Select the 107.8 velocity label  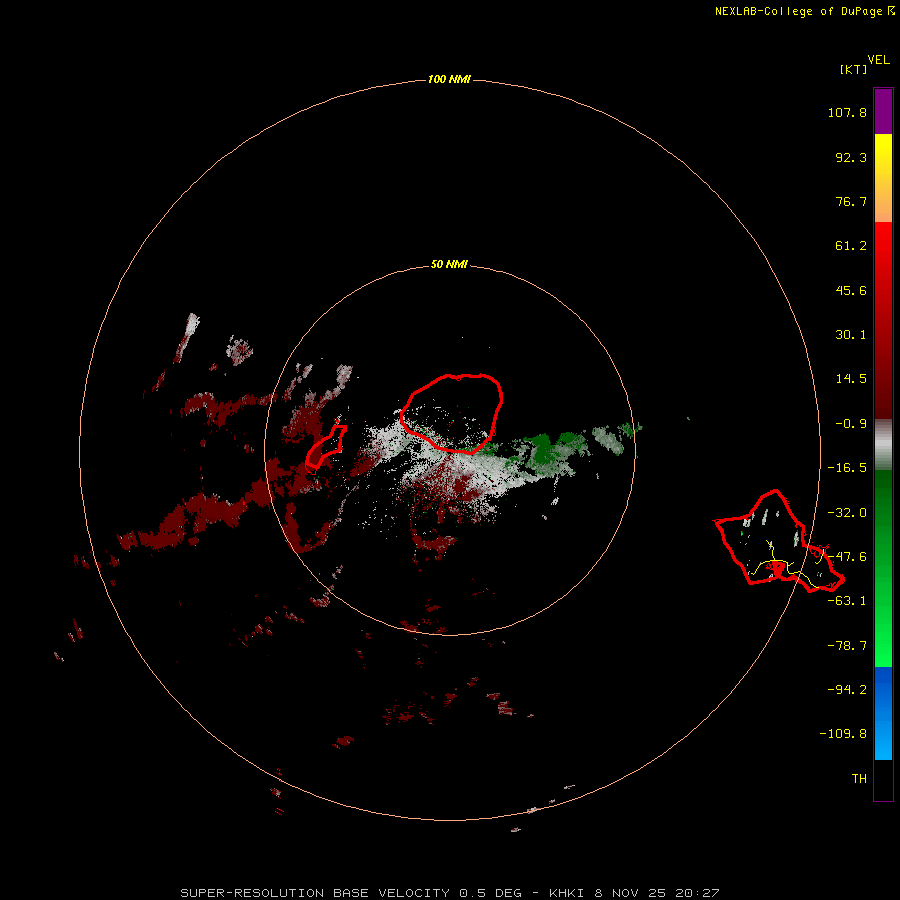(847, 112)
